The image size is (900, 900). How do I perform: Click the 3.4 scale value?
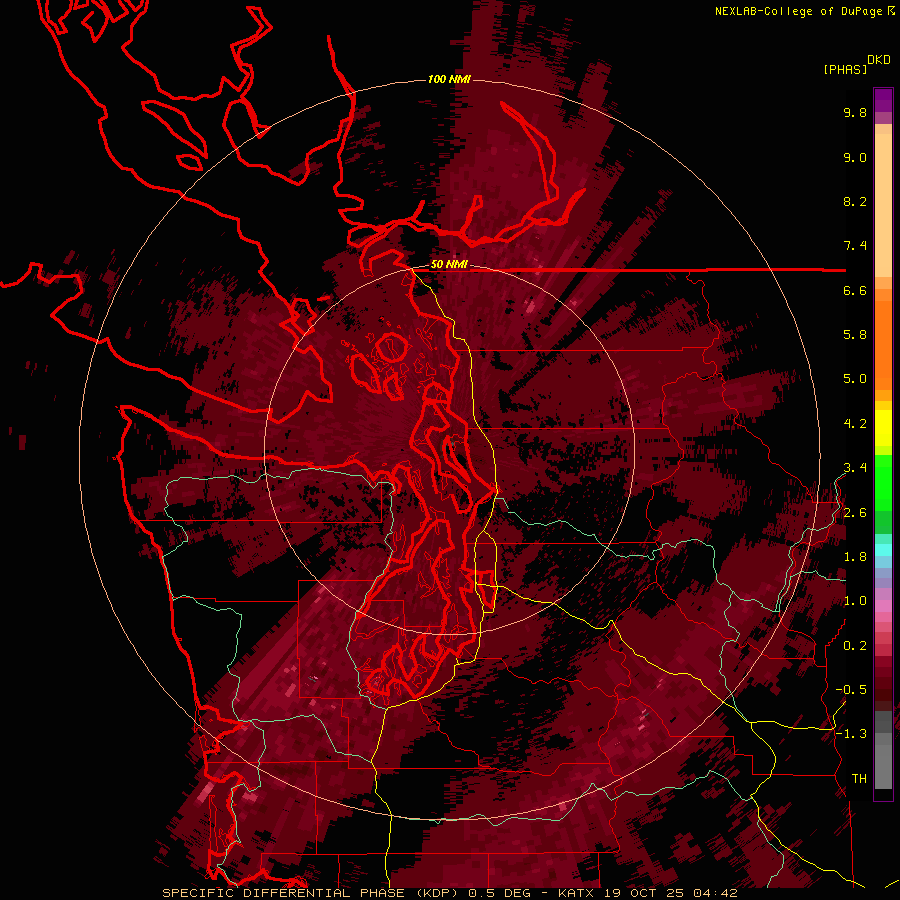[855, 468]
